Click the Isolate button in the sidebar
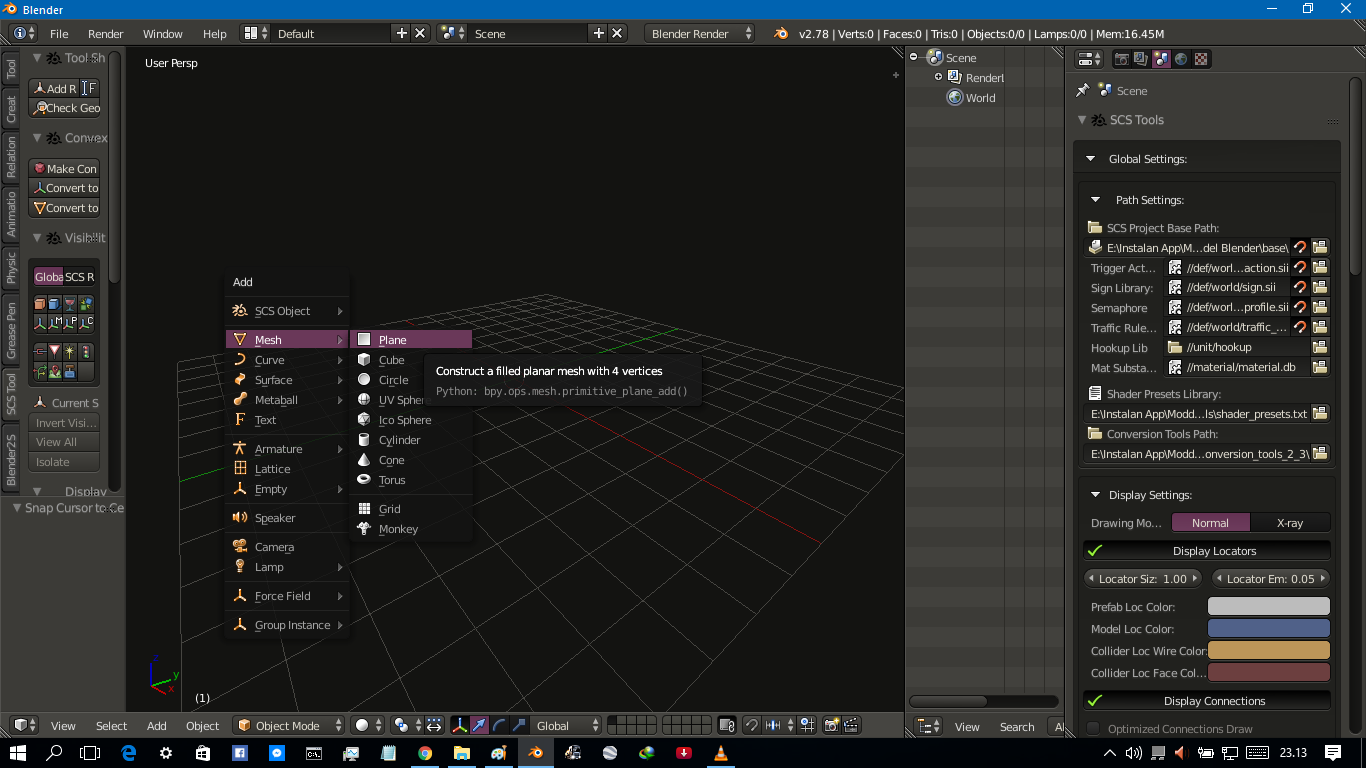 64,461
